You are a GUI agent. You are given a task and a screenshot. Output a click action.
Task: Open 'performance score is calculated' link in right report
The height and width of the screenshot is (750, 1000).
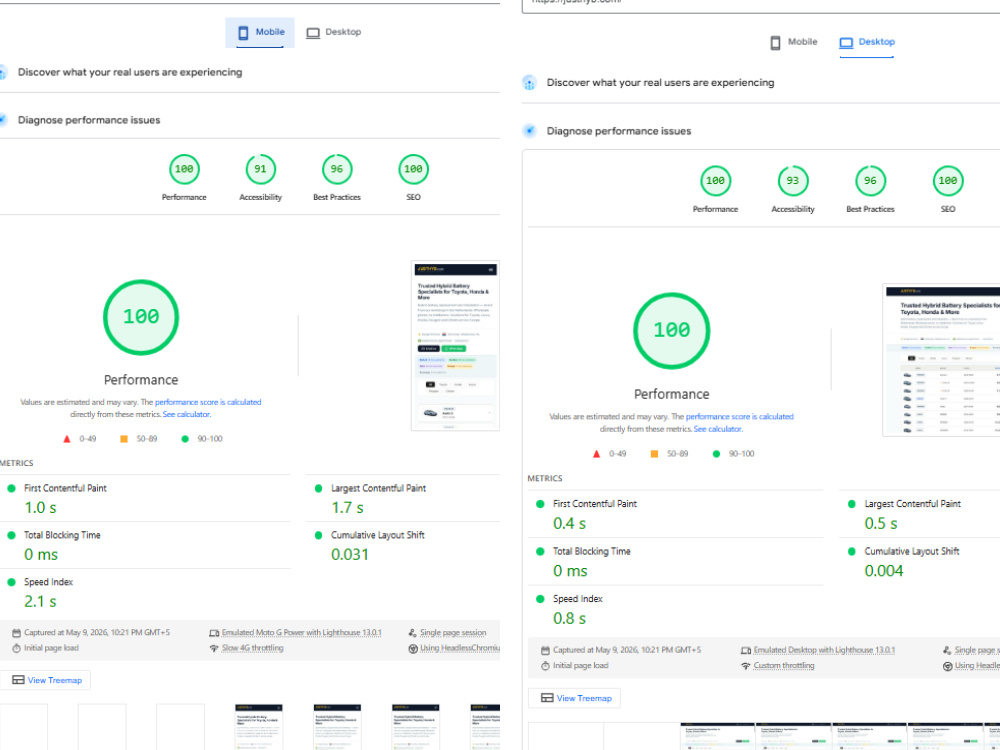click(x=740, y=416)
